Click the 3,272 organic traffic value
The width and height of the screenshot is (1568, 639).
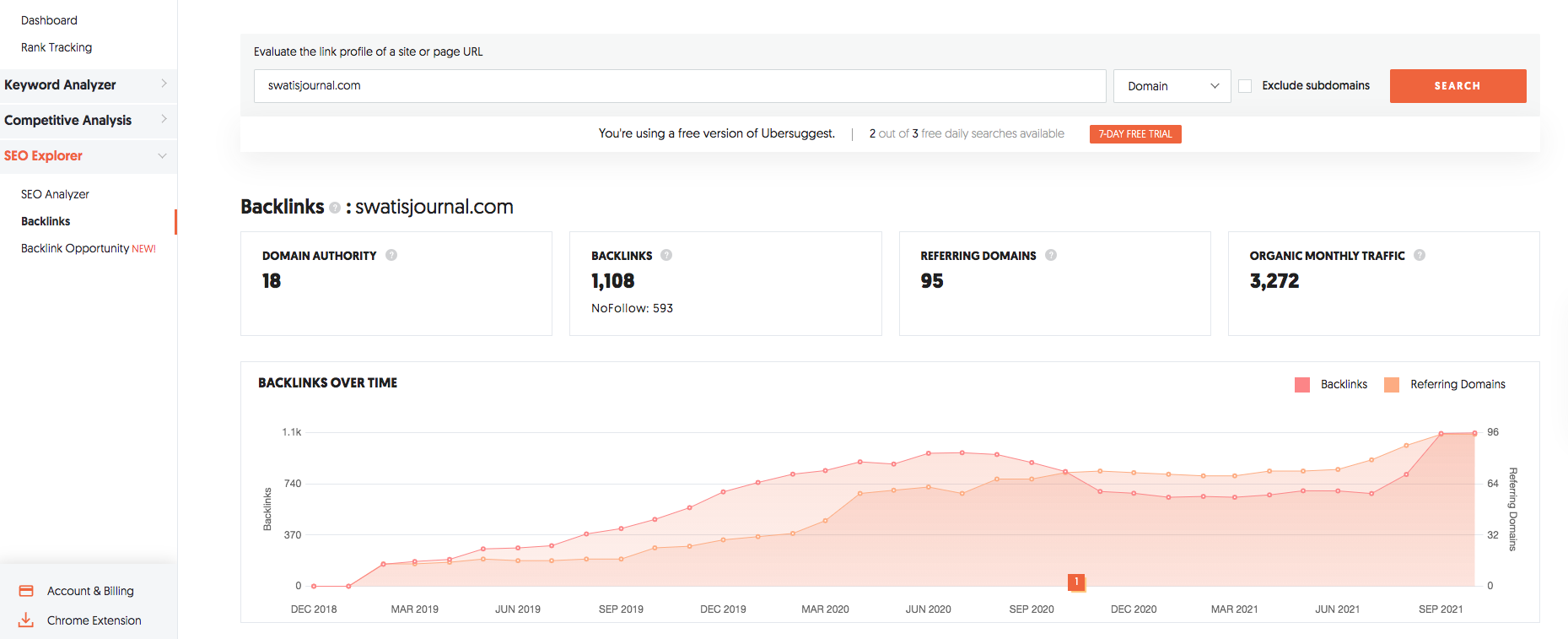click(1274, 281)
